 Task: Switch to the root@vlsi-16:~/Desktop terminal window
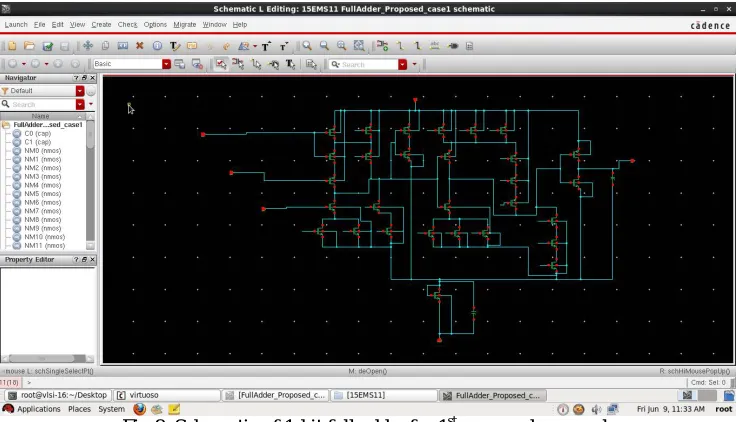point(59,395)
